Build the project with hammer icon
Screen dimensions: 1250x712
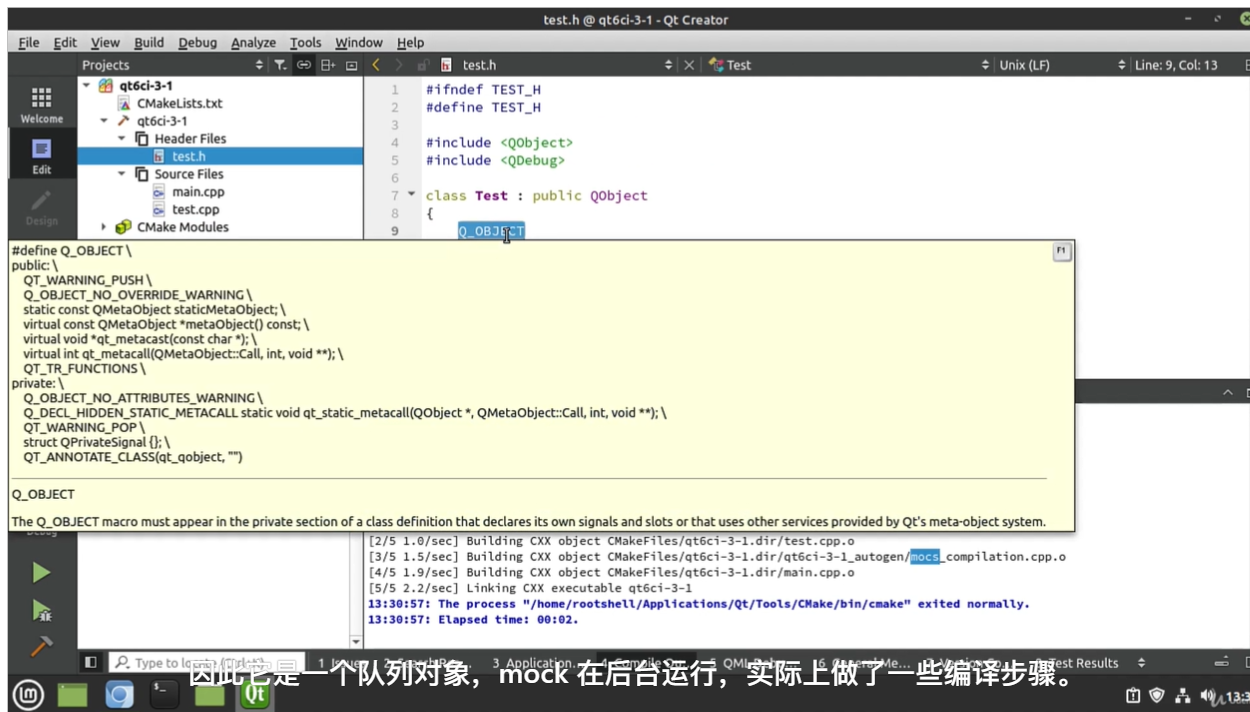(41, 647)
